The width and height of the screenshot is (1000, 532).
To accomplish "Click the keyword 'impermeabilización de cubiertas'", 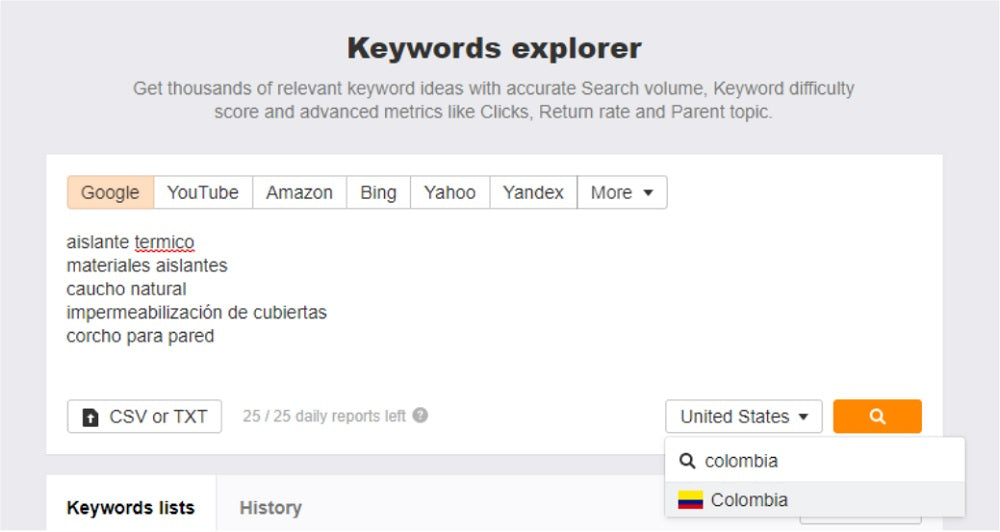I will 196,313.
